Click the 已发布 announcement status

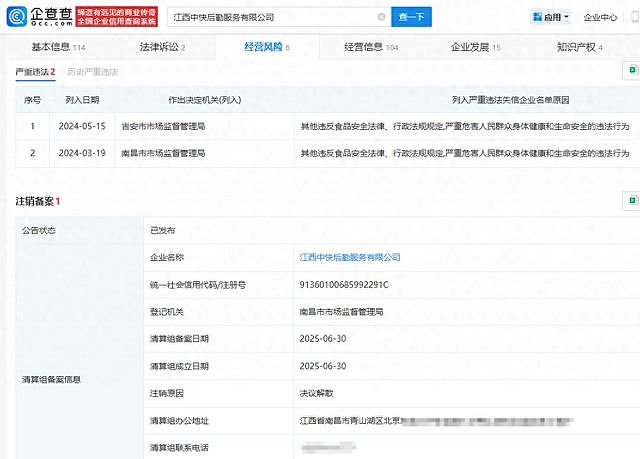point(162,230)
